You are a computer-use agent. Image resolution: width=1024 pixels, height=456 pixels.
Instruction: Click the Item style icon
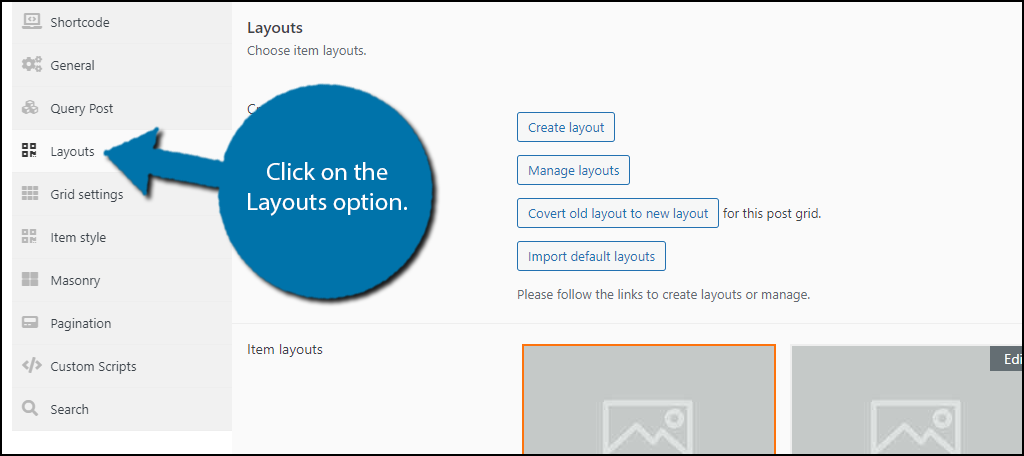[x=29, y=237]
